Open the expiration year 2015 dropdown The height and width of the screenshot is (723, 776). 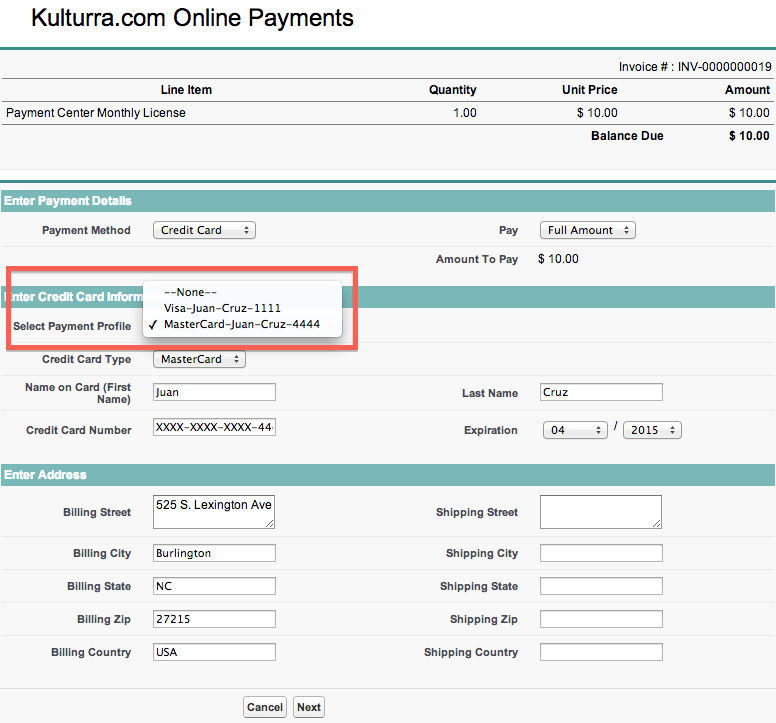tap(652, 430)
